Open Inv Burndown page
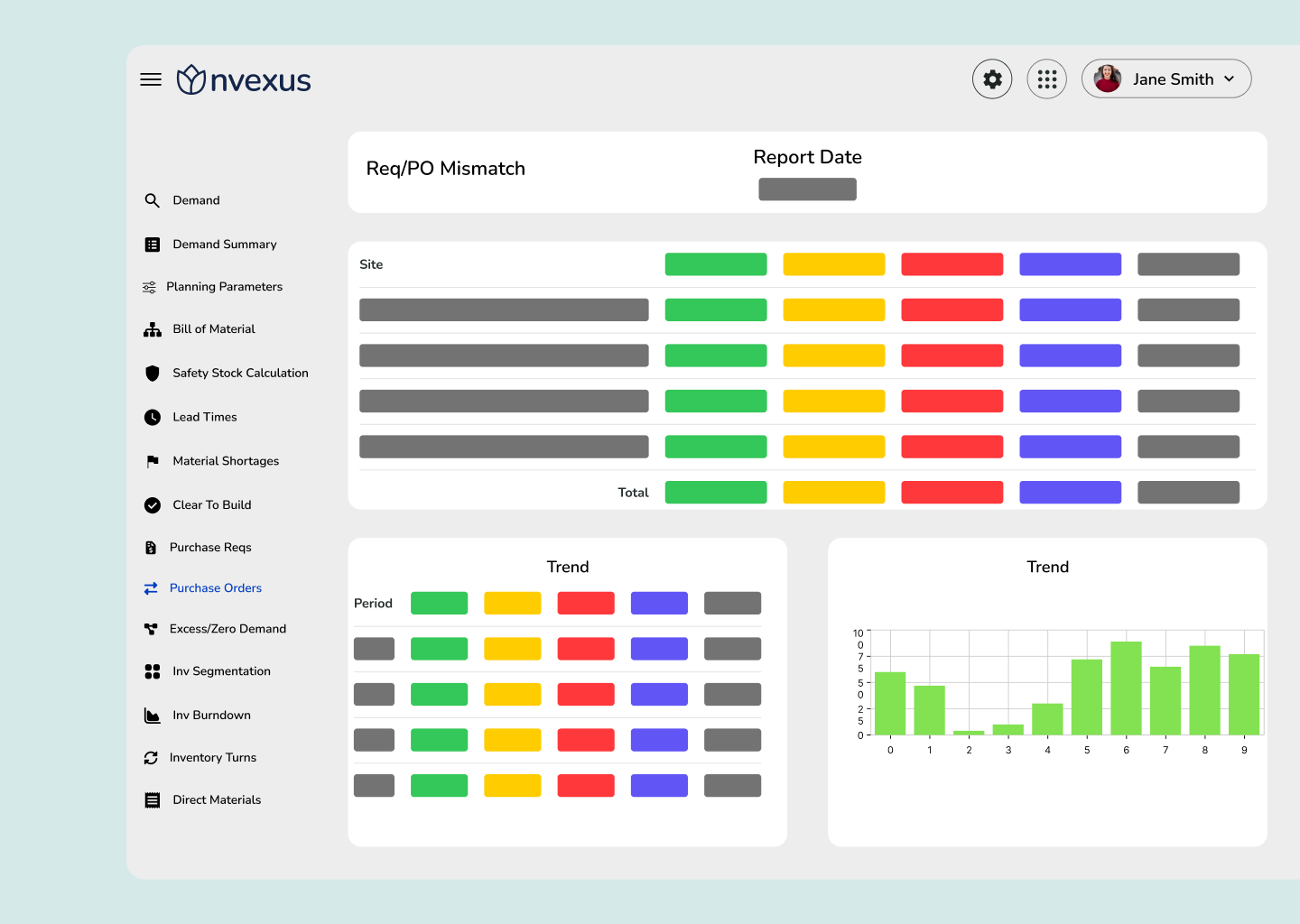This screenshot has width=1300, height=924. [212, 716]
